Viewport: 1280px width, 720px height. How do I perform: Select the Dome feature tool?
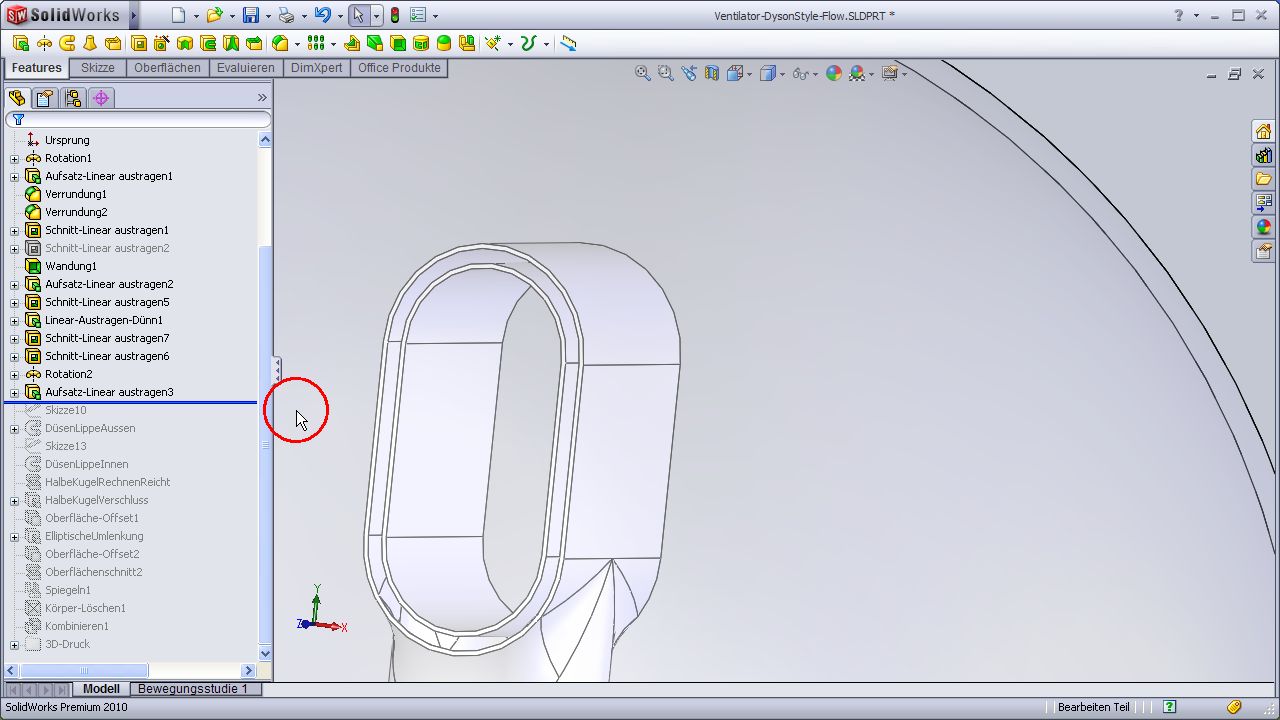[x=444, y=43]
